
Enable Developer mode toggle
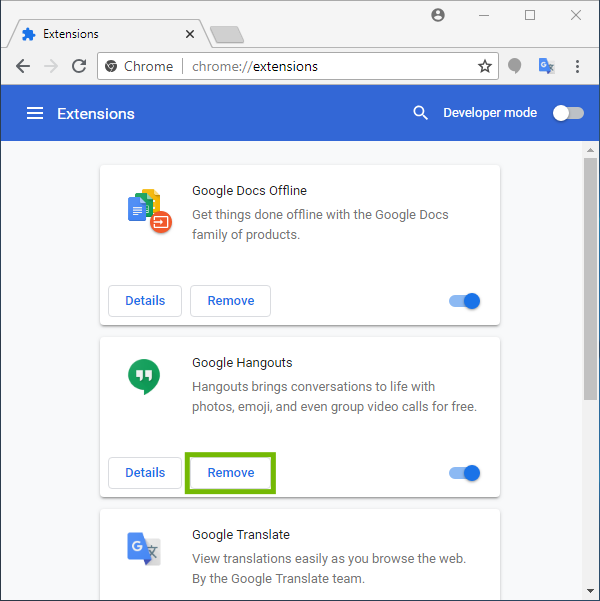click(x=568, y=113)
